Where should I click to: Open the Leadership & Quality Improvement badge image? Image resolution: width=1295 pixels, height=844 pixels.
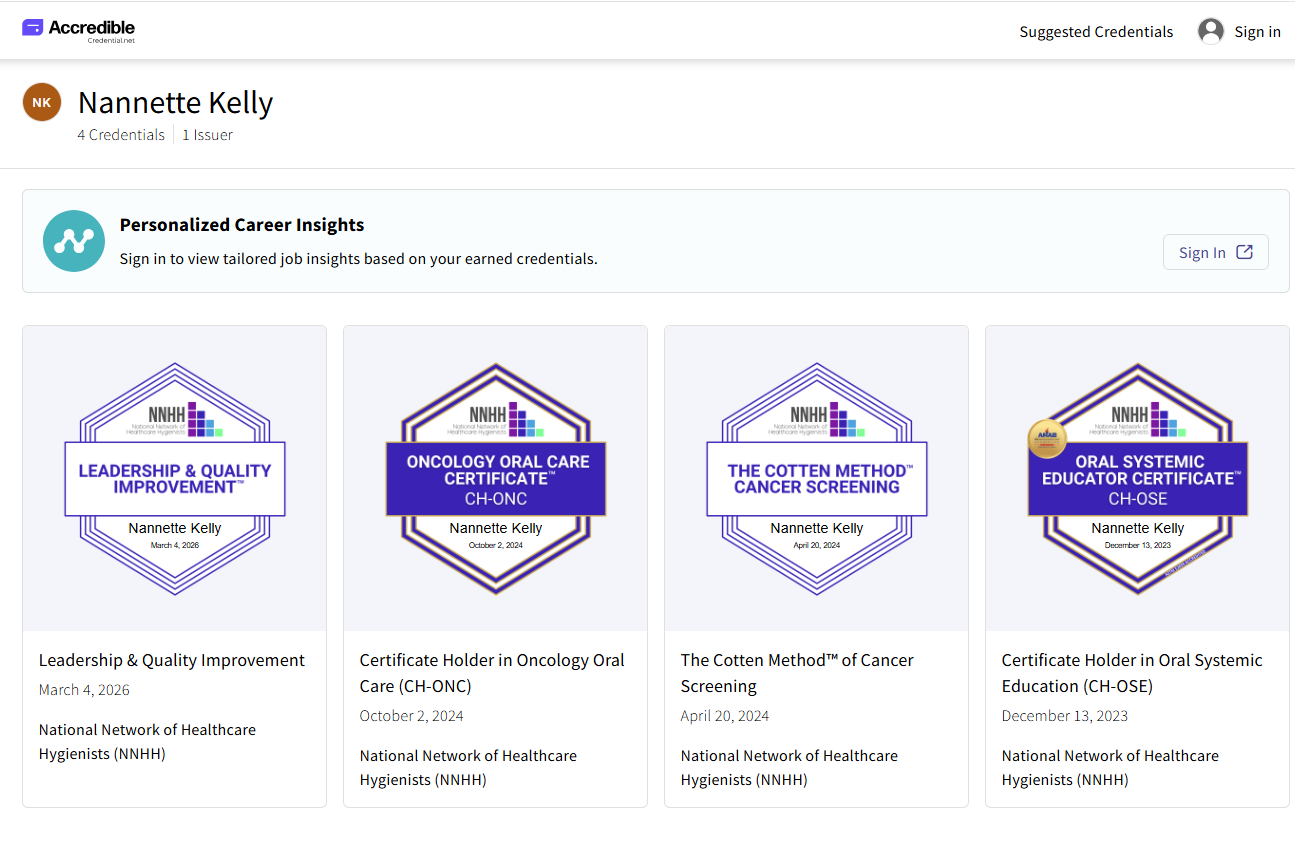[175, 479]
